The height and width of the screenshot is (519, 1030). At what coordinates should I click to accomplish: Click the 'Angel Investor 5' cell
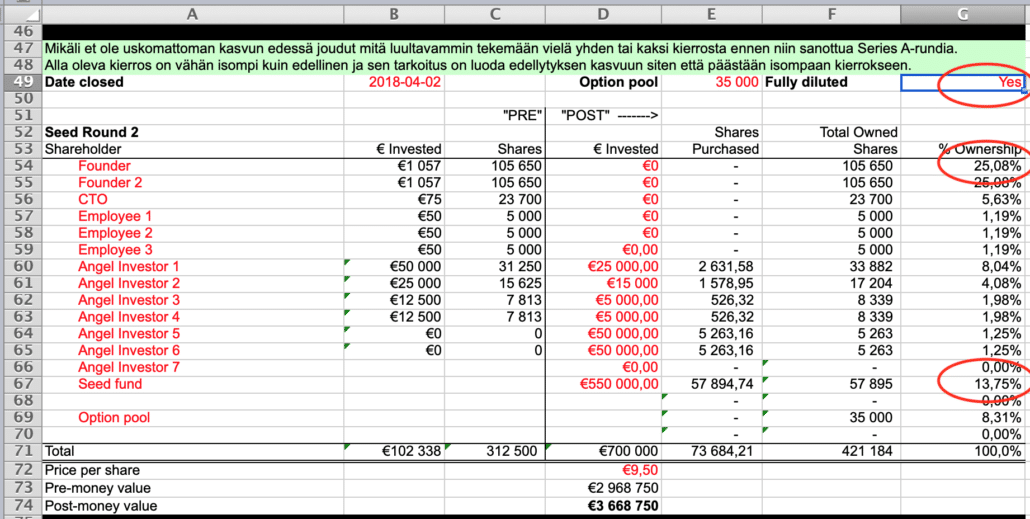(x=192, y=334)
